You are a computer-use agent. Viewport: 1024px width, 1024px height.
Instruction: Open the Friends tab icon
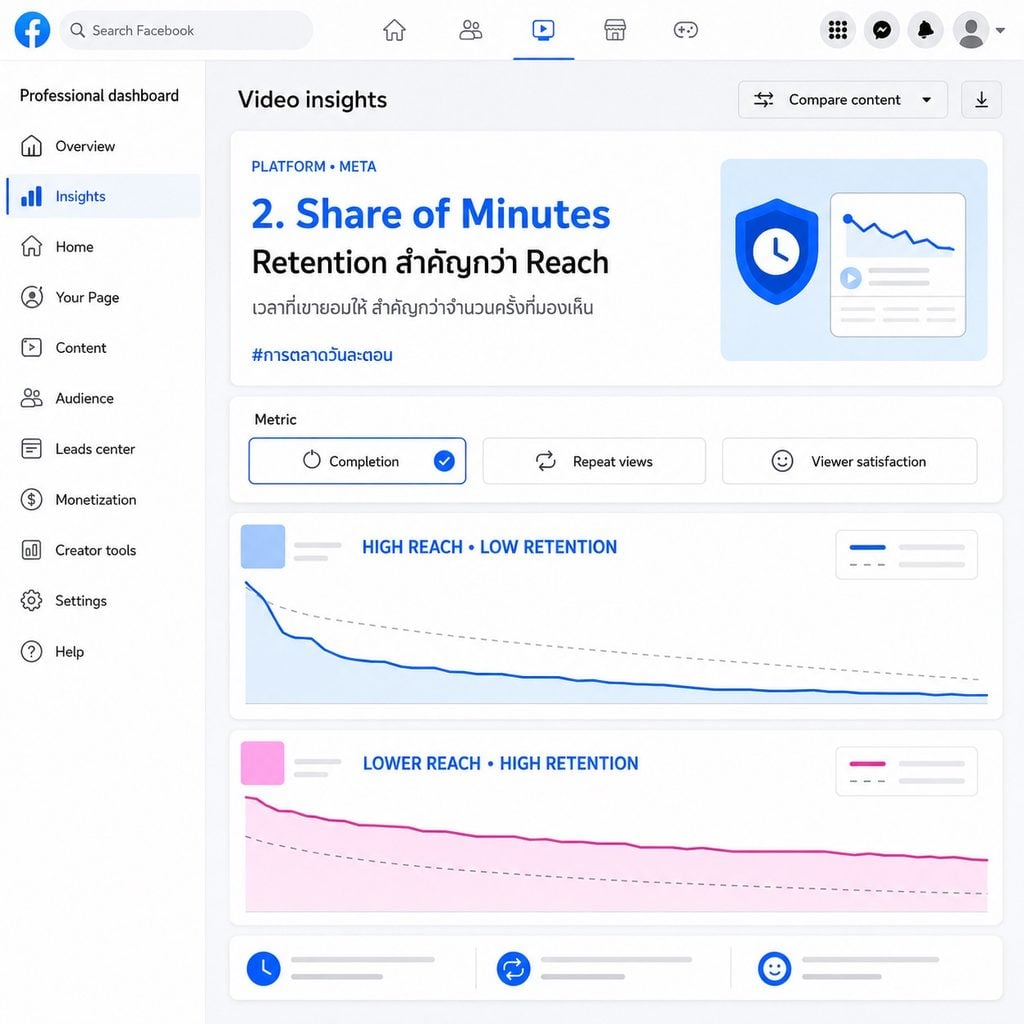point(470,30)
